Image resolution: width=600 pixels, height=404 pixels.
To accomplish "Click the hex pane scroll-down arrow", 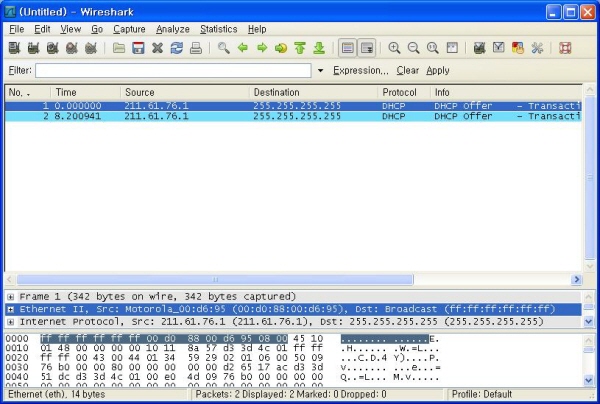I will tap(589, 380).
